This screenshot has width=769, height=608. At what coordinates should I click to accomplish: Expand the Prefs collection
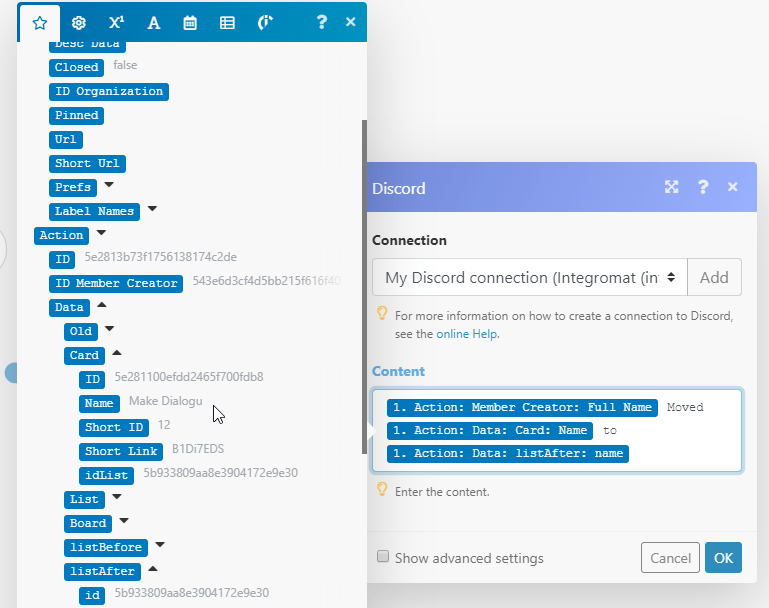click(109, 185)
